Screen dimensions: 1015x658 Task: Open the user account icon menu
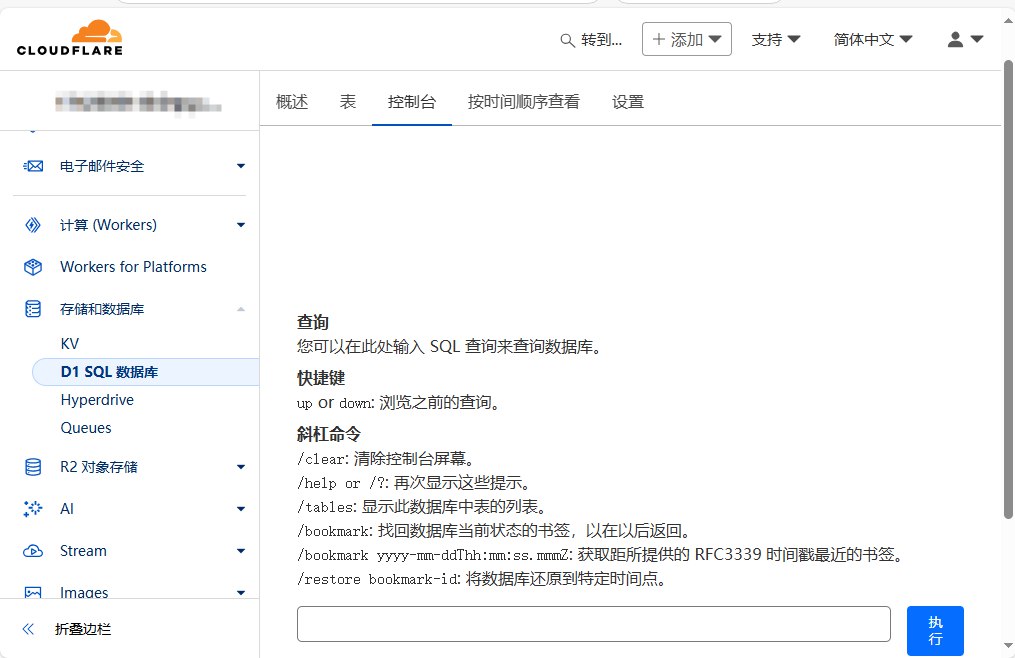coord(965,40)
